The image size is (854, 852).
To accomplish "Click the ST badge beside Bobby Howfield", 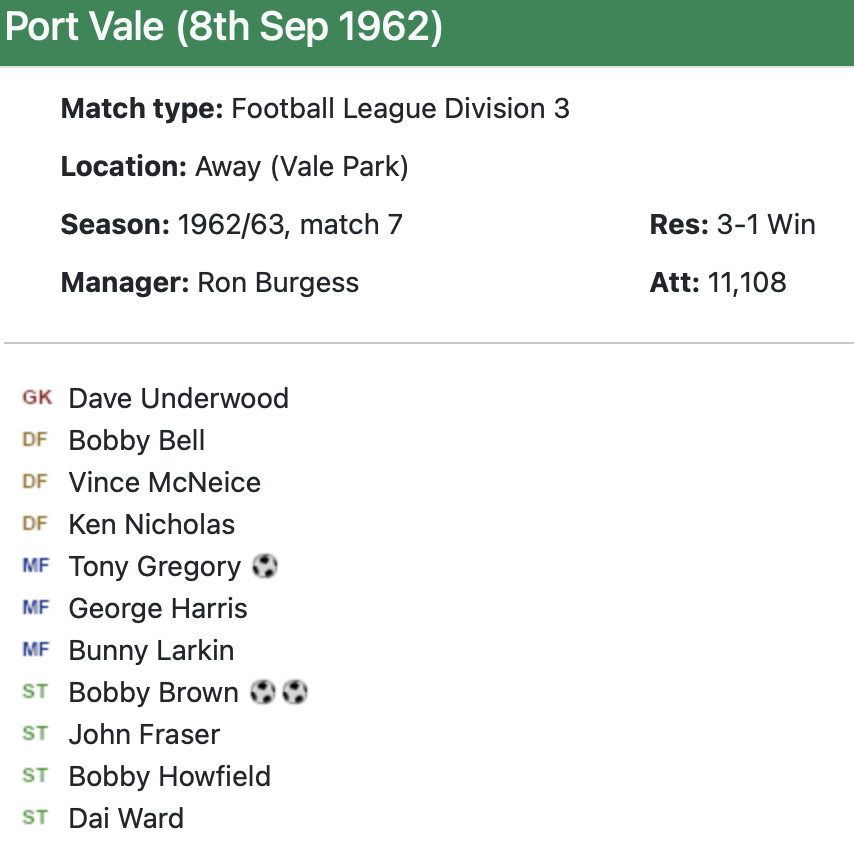I will [35, 776].
